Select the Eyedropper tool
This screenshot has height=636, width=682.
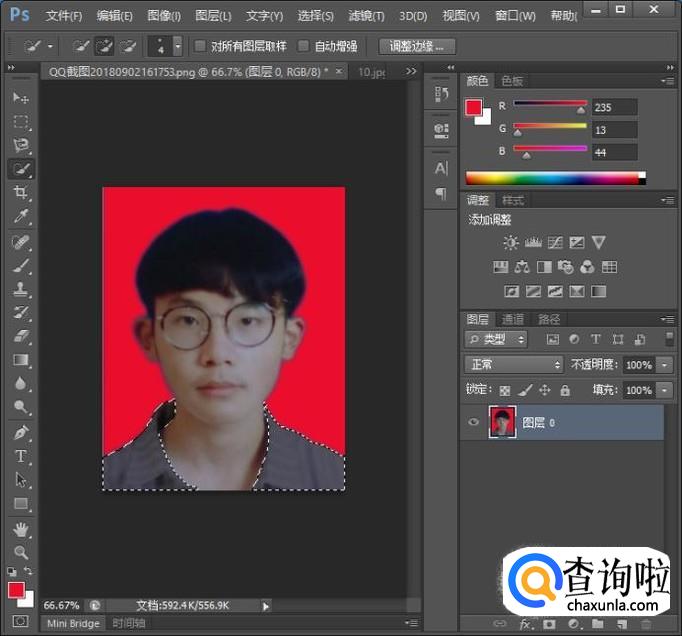pyautogui.click(x=21, y=217)
